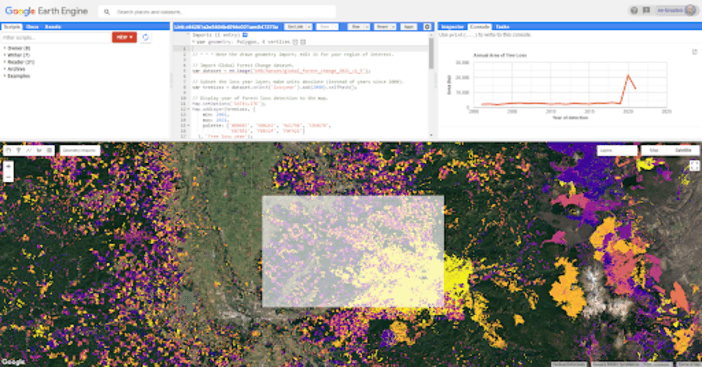Click the Run button
Viewport: 702px width, 367px height.
pos(356,27)
